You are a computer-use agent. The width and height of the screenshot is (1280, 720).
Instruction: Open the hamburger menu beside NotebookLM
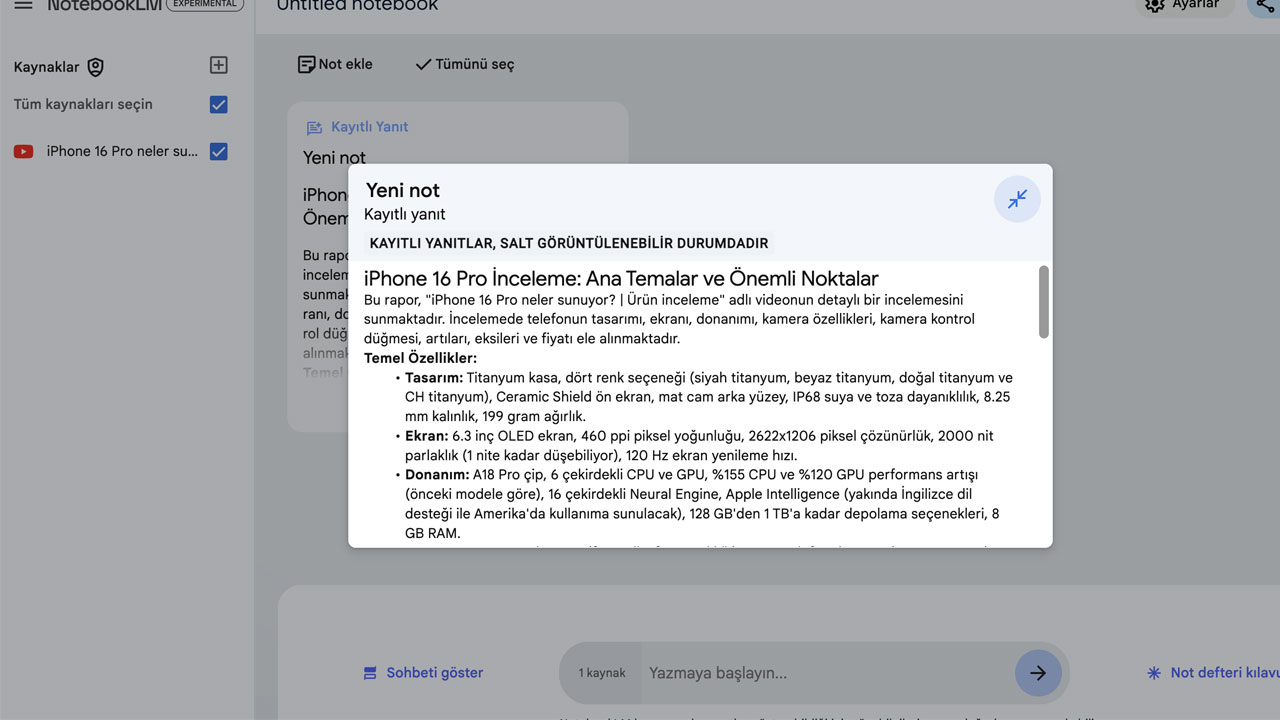pos(23,5)
